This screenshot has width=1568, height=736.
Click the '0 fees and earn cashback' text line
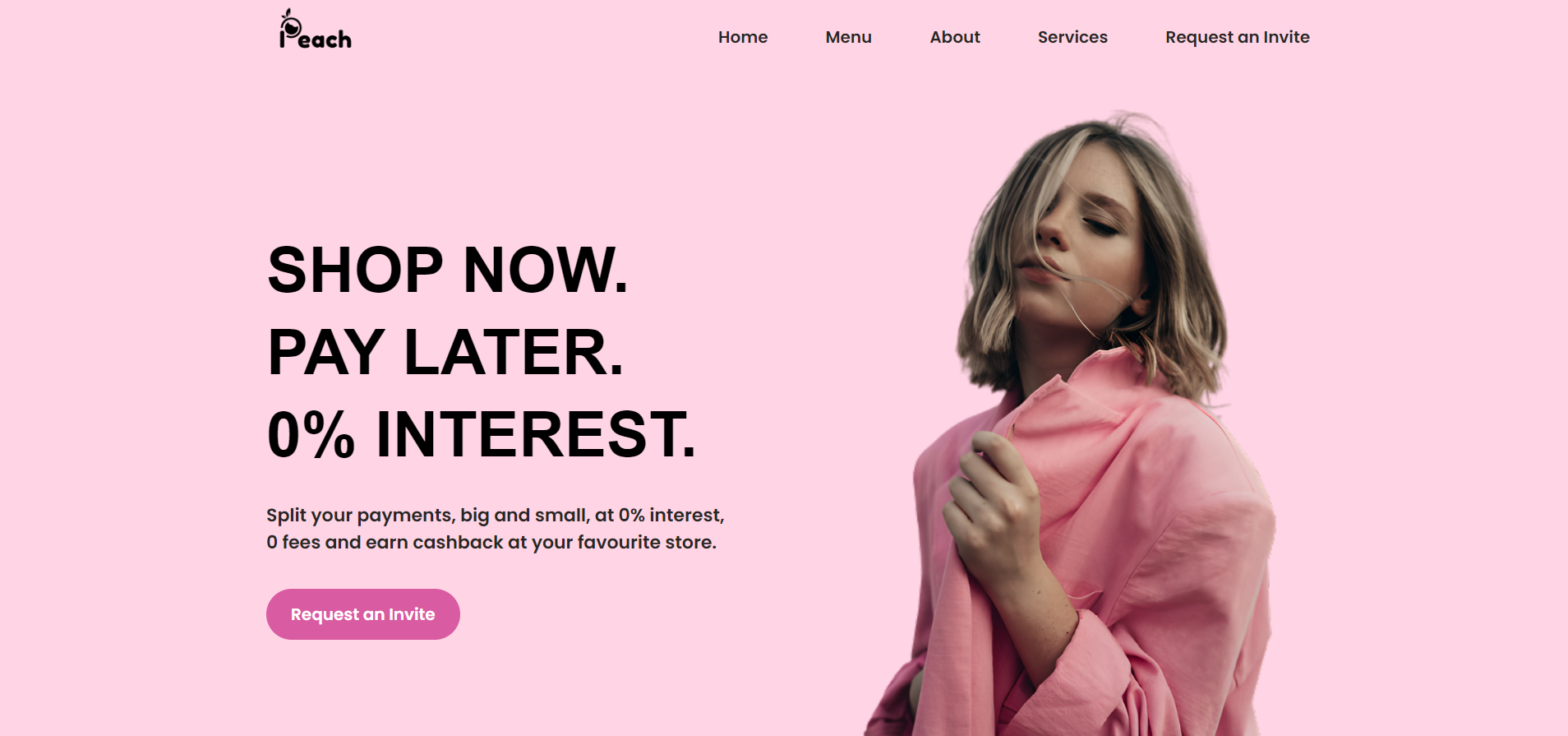point(491,543)
